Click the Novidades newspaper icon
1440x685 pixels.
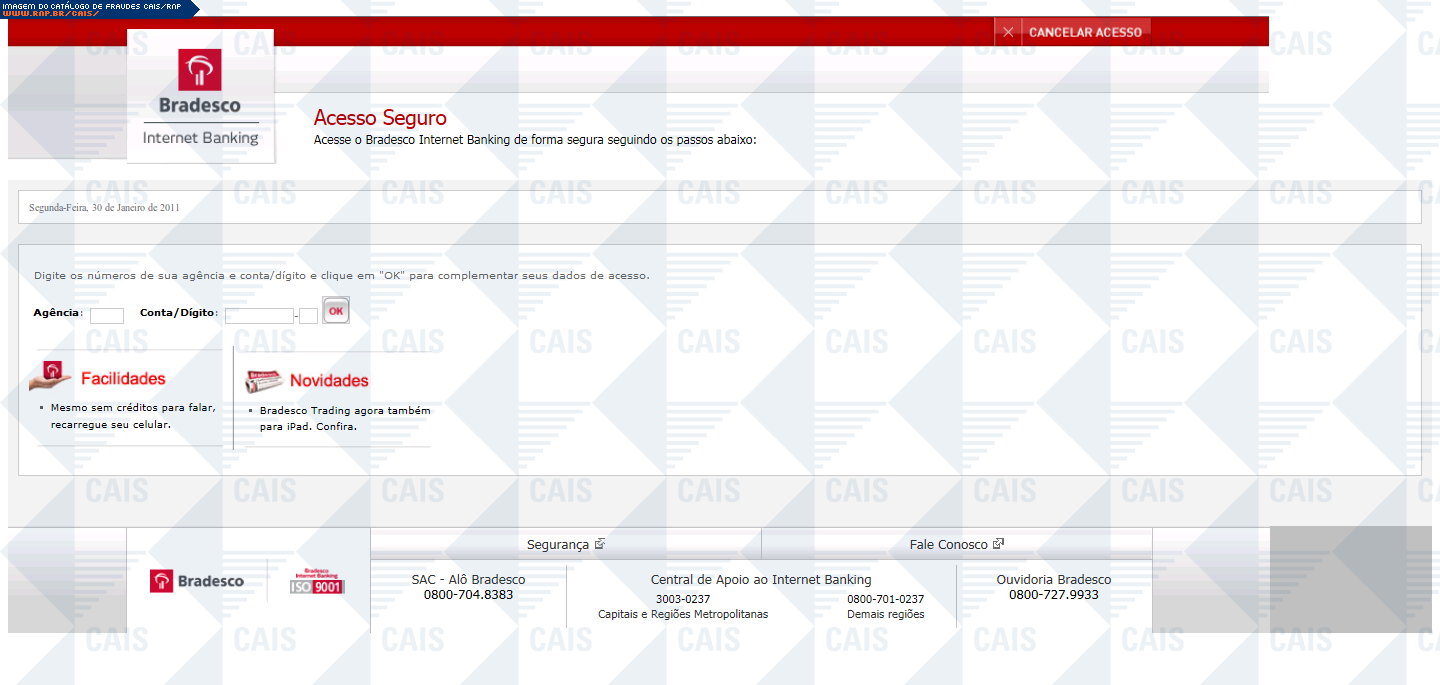pos(264,380)
